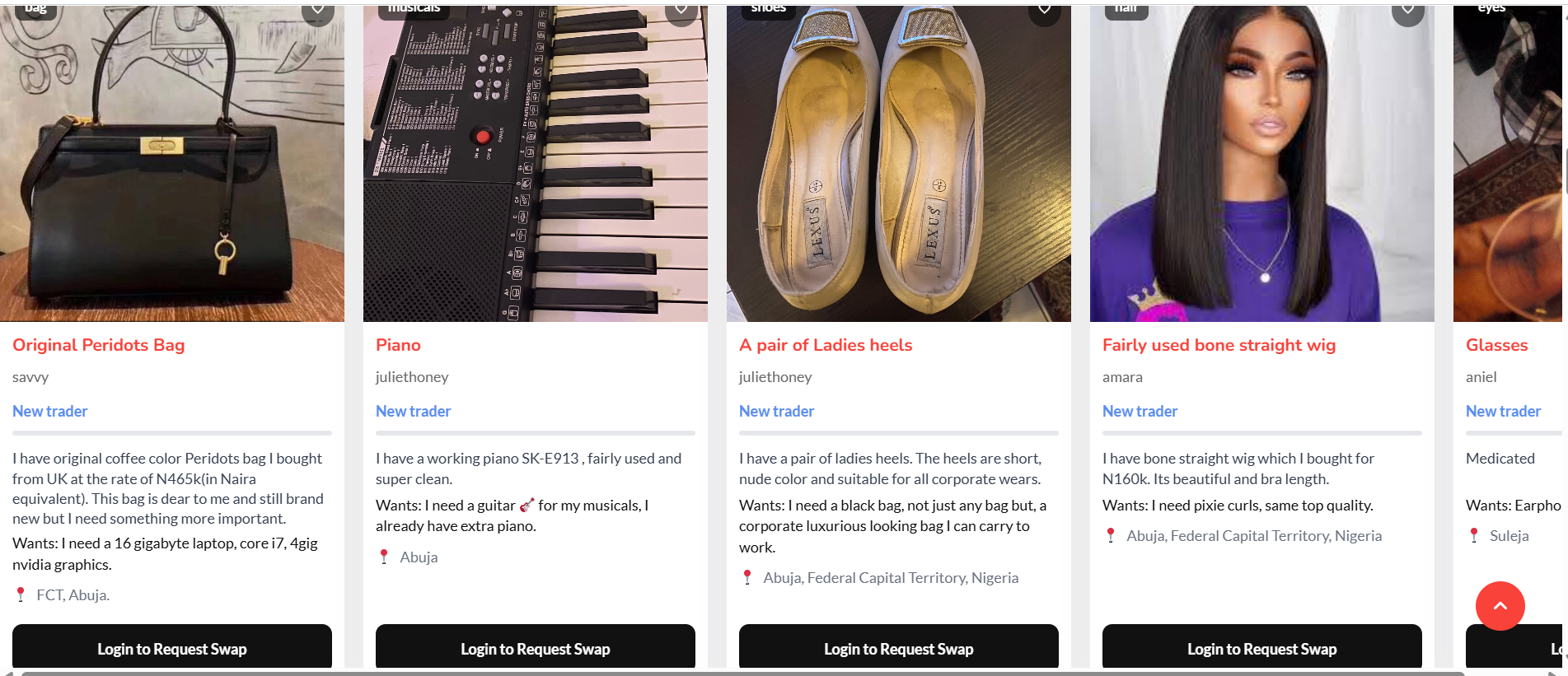This screenshot has height=676, width=1568.
Task: Like the ladies heels listing with heart
Action: (x=1044, y=10)
